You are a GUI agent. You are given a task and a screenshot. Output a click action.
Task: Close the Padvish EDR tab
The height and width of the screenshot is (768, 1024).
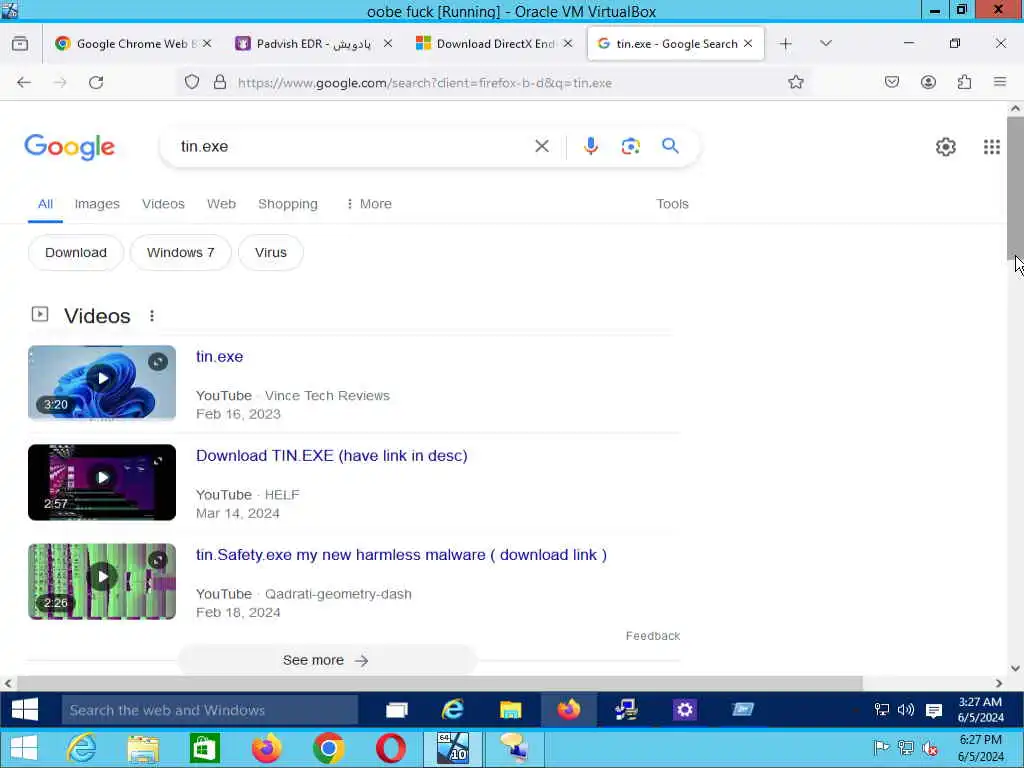point(388,44)
